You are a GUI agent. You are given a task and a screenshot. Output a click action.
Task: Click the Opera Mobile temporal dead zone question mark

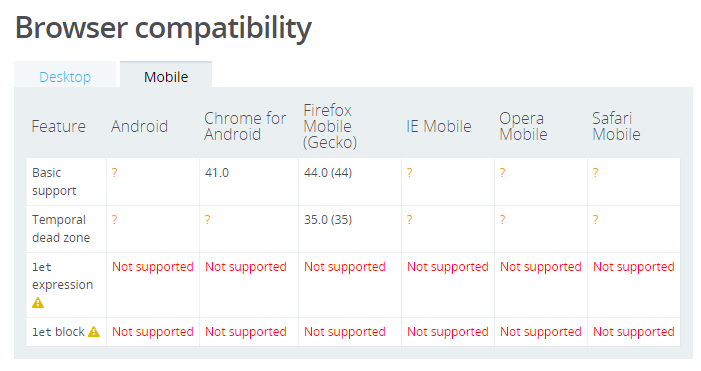click(503, 220)
